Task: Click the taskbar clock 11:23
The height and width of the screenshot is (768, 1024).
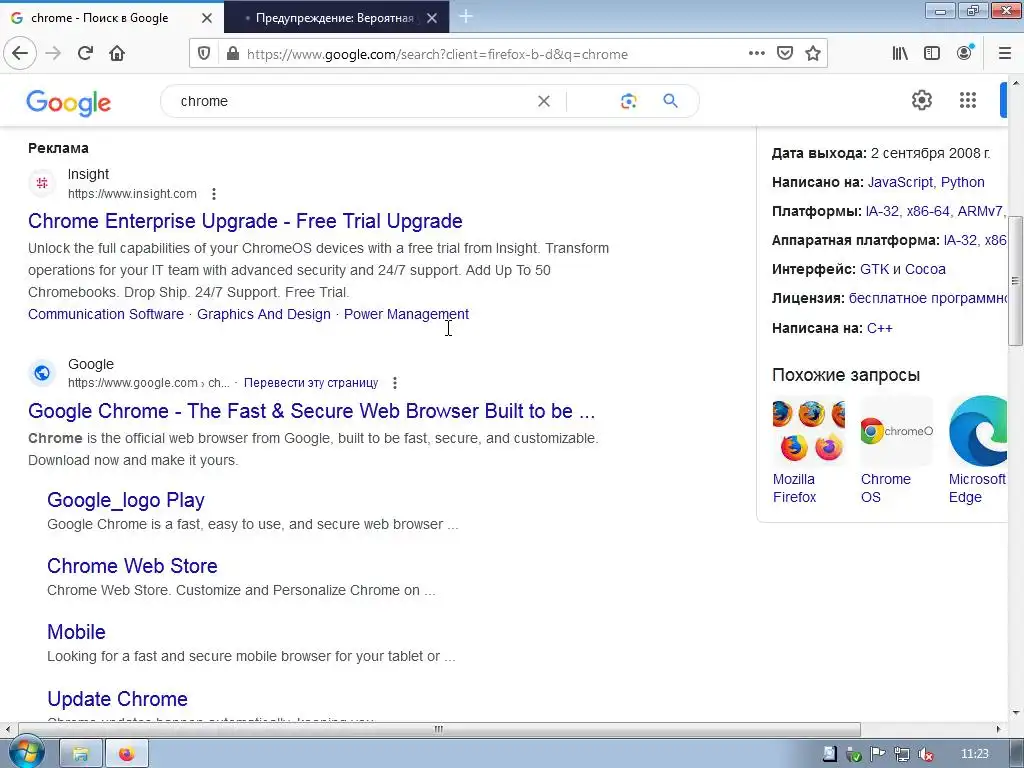Action: (975, 754)
